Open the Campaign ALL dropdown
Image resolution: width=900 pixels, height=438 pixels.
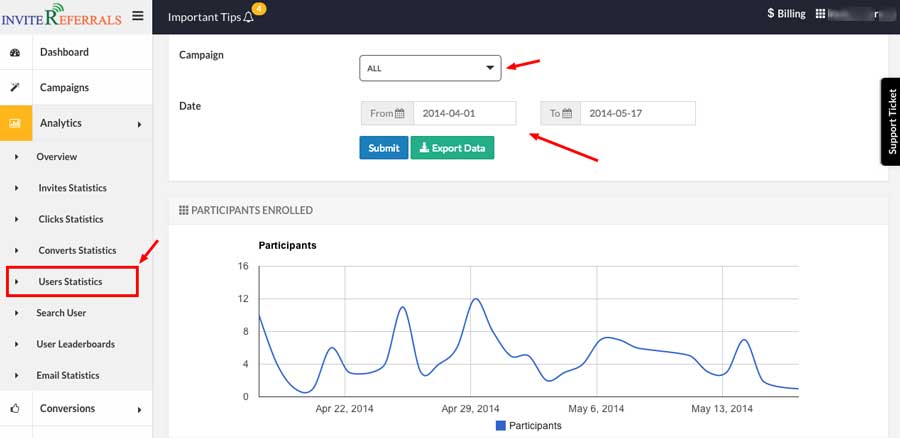pyautogui.click(x=430, y=68)
